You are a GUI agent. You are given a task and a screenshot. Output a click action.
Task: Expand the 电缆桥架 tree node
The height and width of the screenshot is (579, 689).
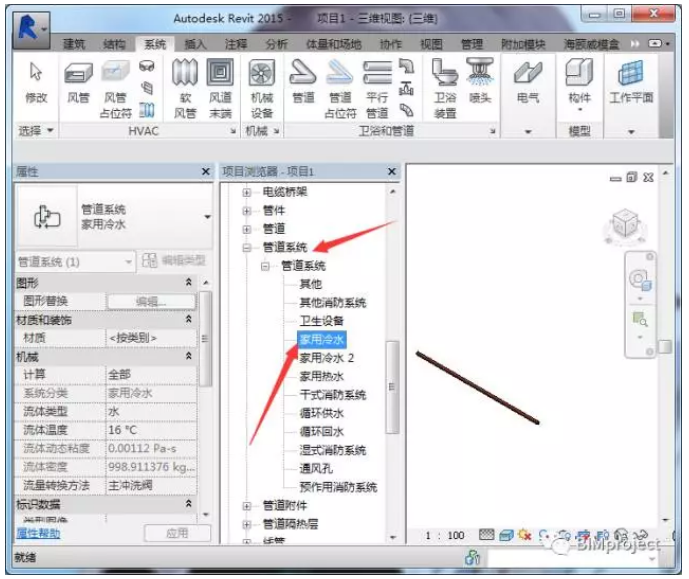[247, 192]
